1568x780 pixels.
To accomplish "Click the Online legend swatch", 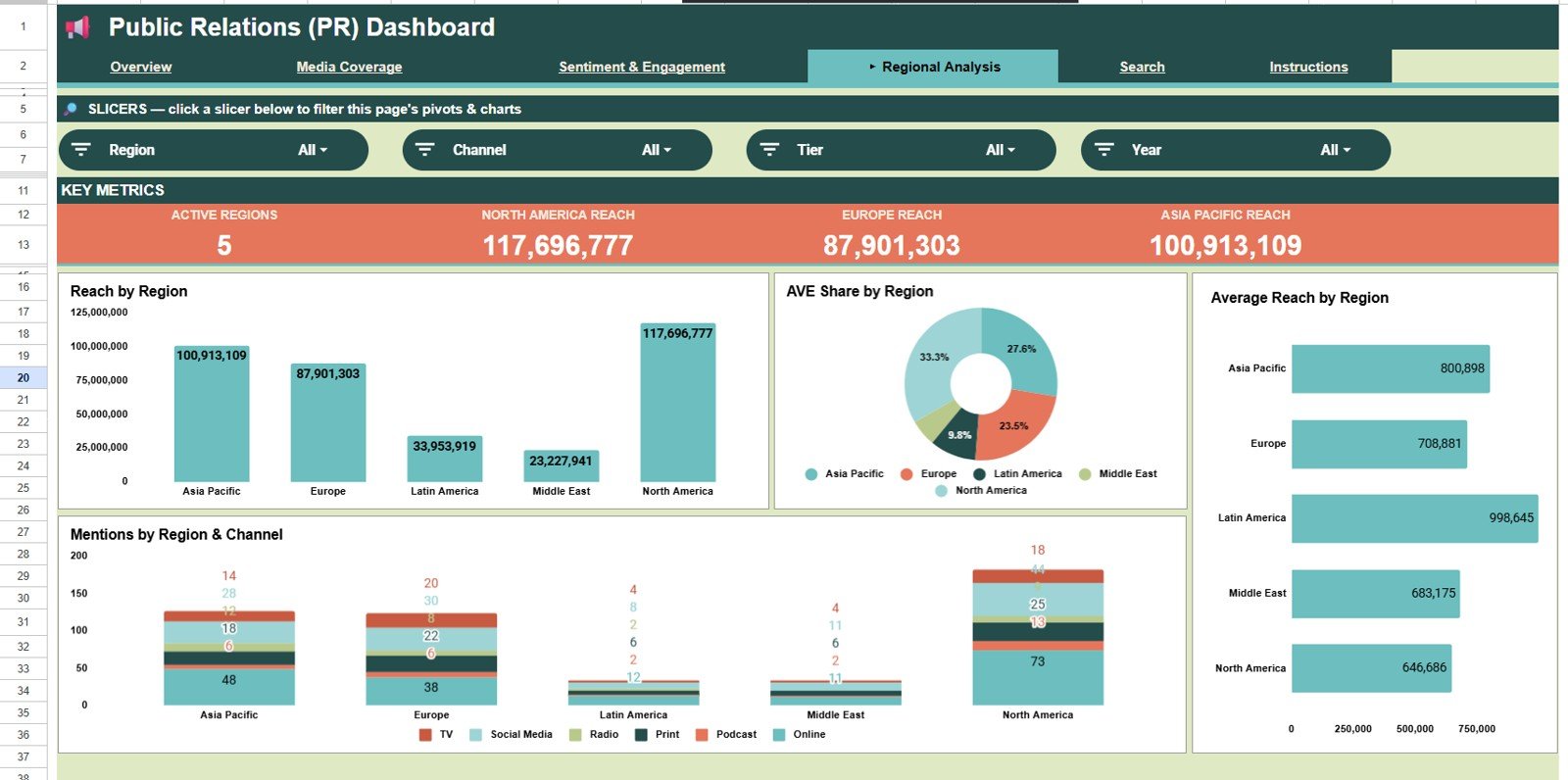I will pyautogui.click(x=779, y=735).
